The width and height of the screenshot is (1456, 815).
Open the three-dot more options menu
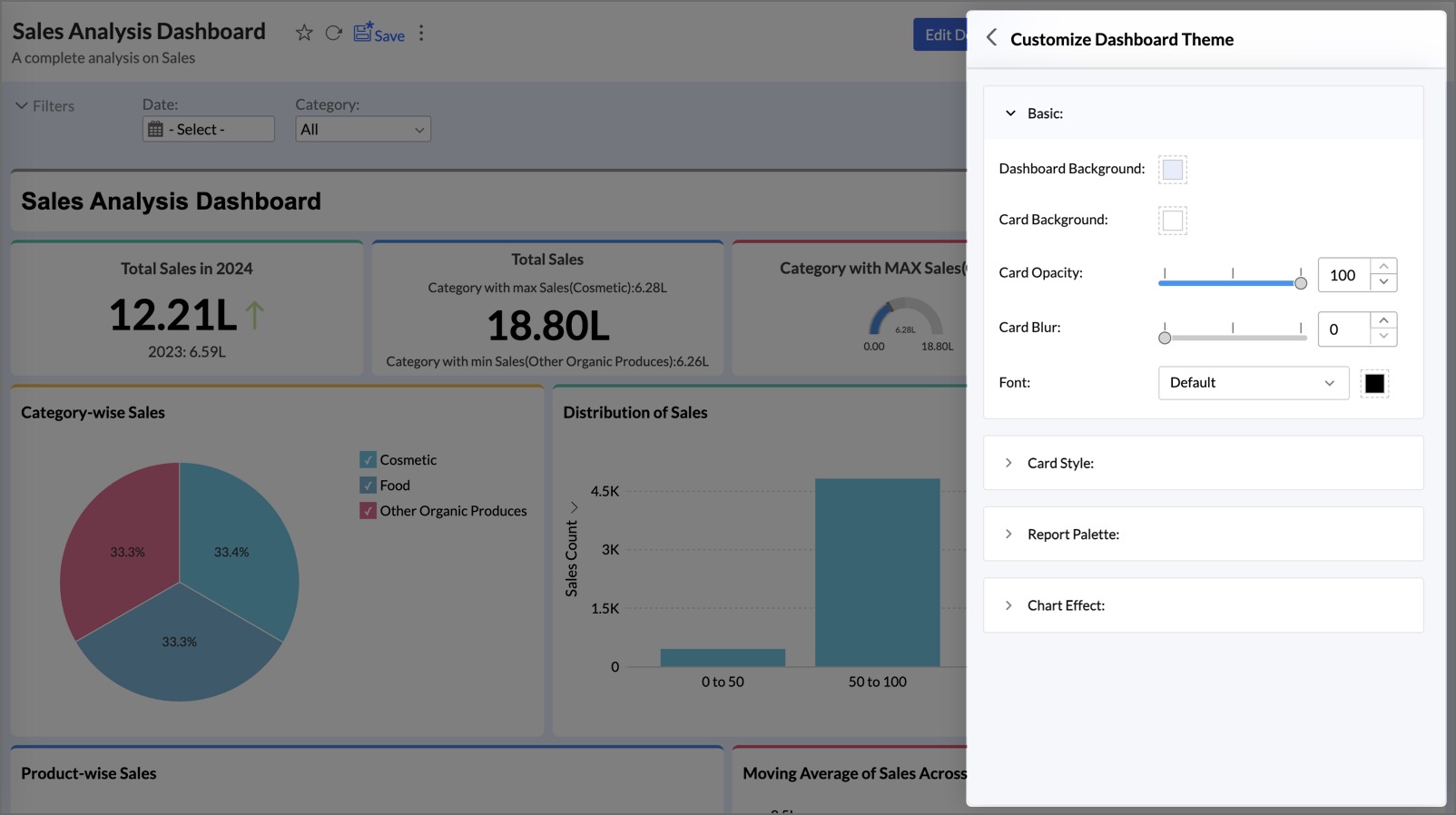point(421,34)
